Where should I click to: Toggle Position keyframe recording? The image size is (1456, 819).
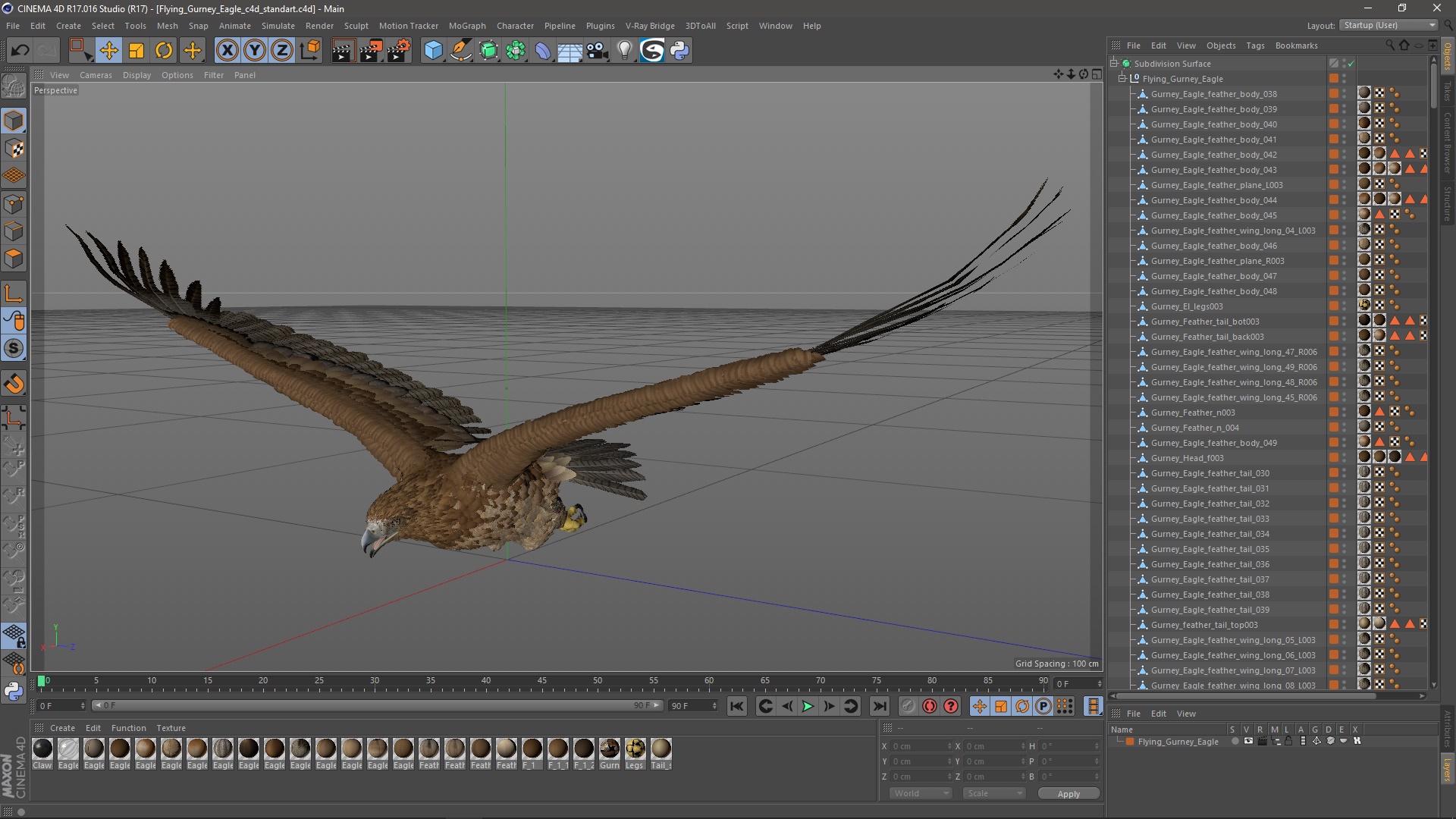(980, 707)
